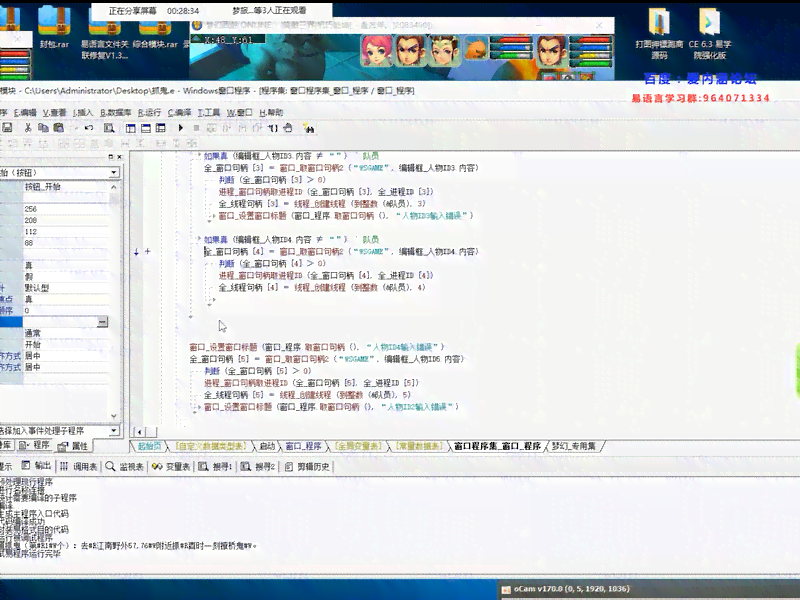Switch to the 属性 side panel tab

[x=73, y=446]
